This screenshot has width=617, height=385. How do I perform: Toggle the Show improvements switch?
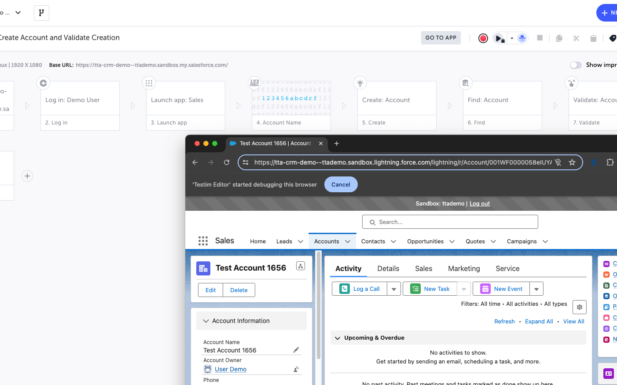pos(576,65)
